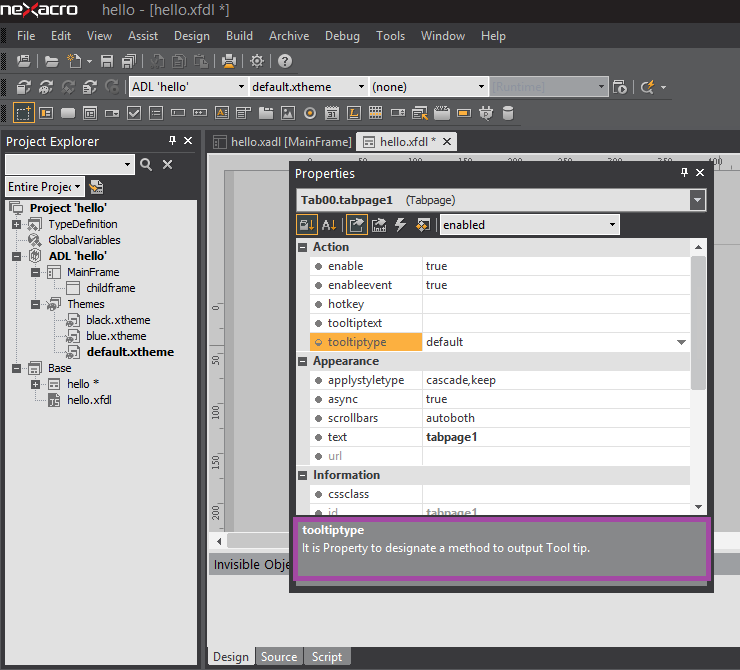Close the hello.xfdl tab

tap(447, 142)
